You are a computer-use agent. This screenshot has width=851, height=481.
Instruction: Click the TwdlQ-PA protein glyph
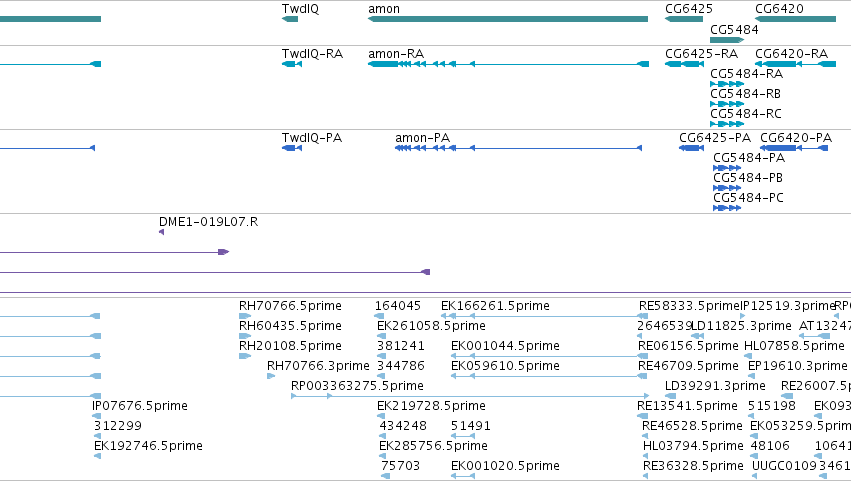(291, 148)
